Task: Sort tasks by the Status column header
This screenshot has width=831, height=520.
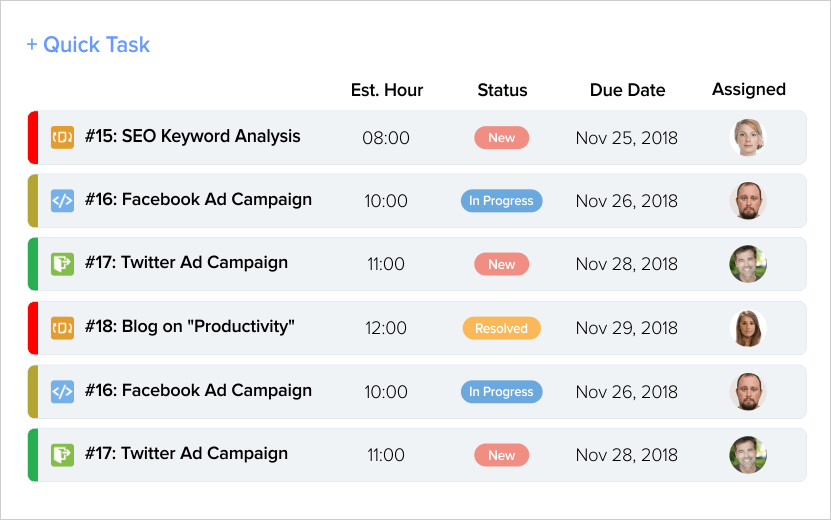Action: point(502,90)
